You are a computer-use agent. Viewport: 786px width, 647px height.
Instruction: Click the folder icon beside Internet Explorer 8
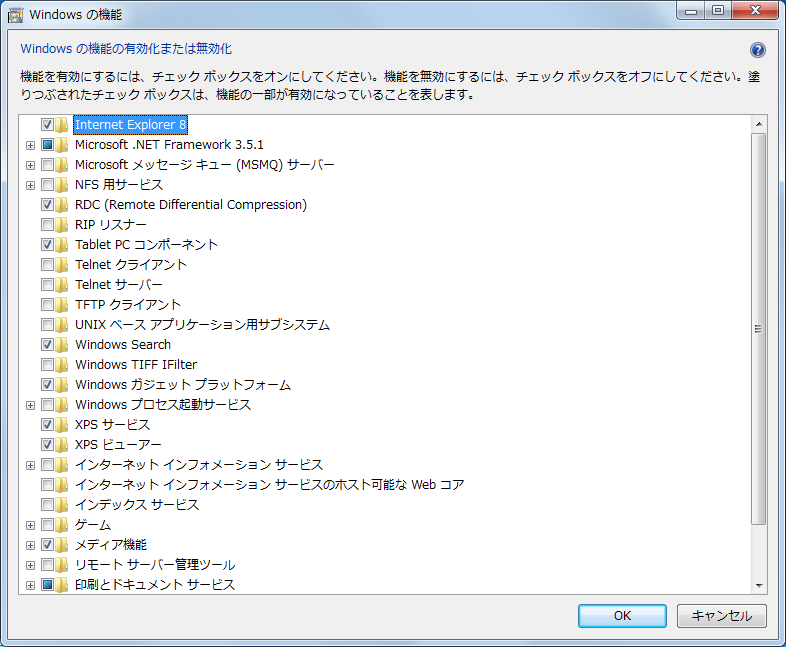tap(62, 125)
